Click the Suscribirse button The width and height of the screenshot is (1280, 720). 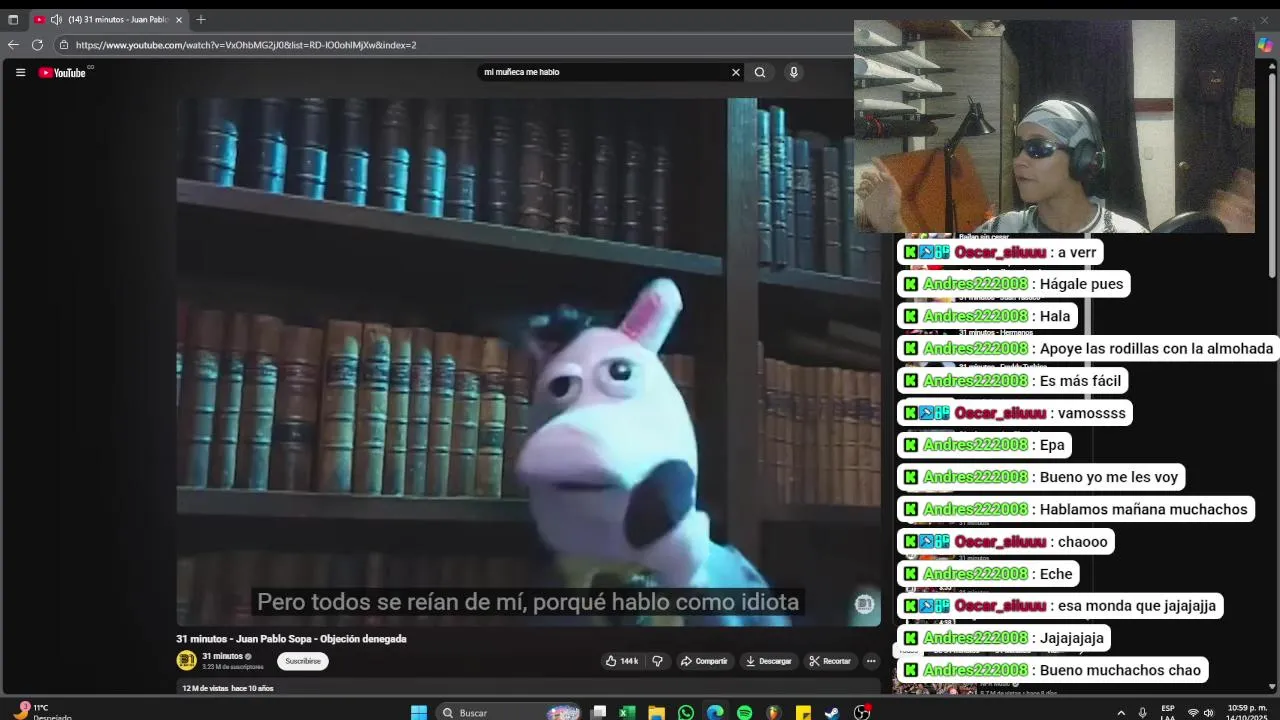[x=303, y=661]
